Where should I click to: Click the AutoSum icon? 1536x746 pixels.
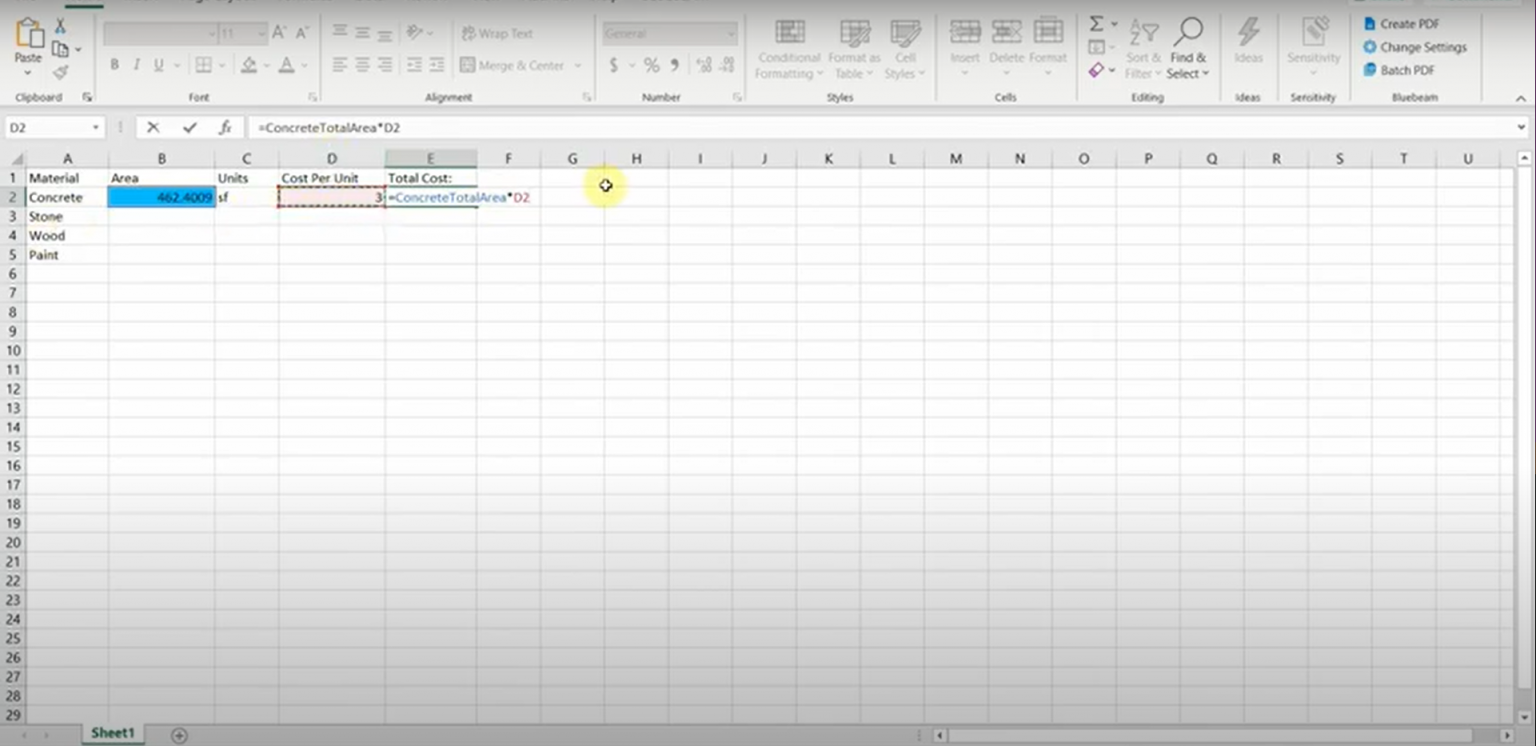pos(1096,21)
